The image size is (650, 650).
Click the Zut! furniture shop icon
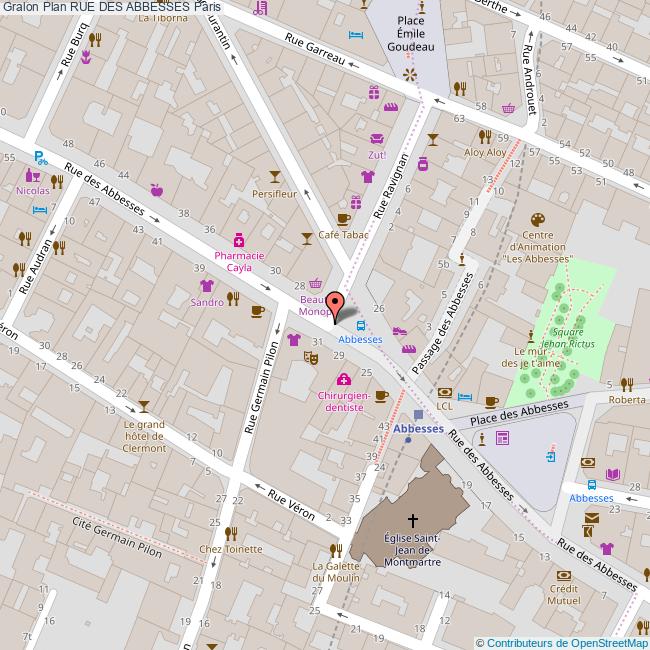tap(377, 139)
